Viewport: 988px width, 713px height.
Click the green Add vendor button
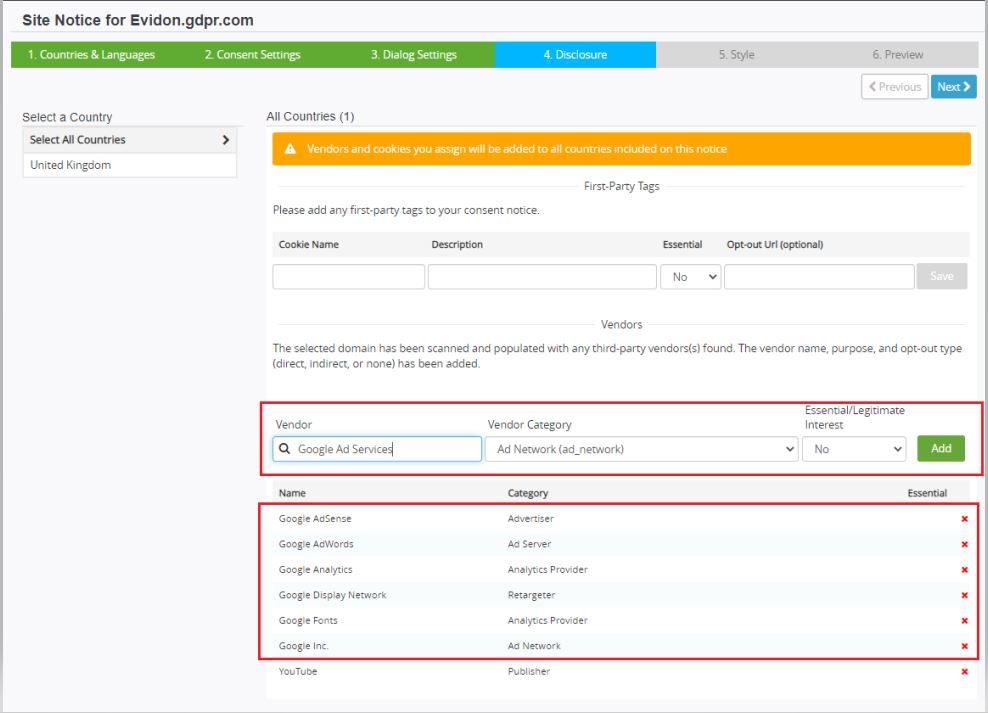[x=941, y=448]
